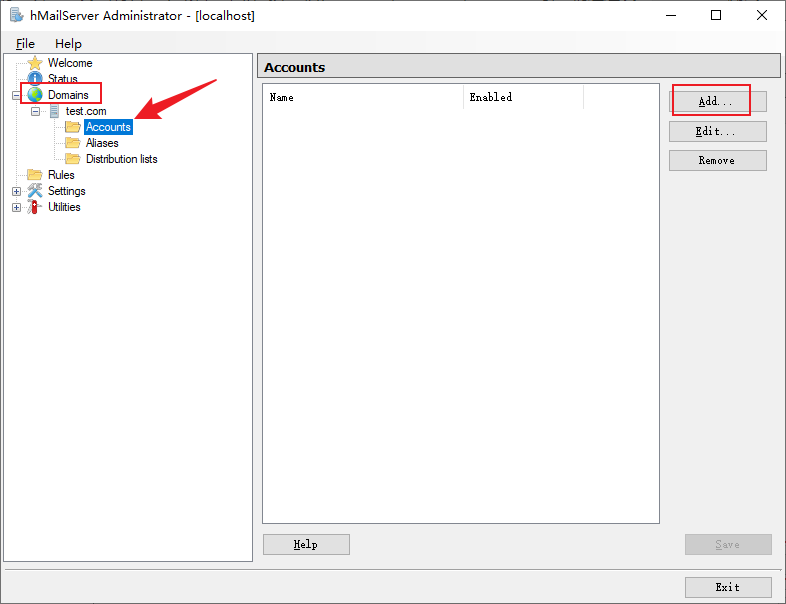Image resolution: width=786 pixels, height=604 pixels.
Task: Click the Utilities knife icon
Action: pos(35,207)
